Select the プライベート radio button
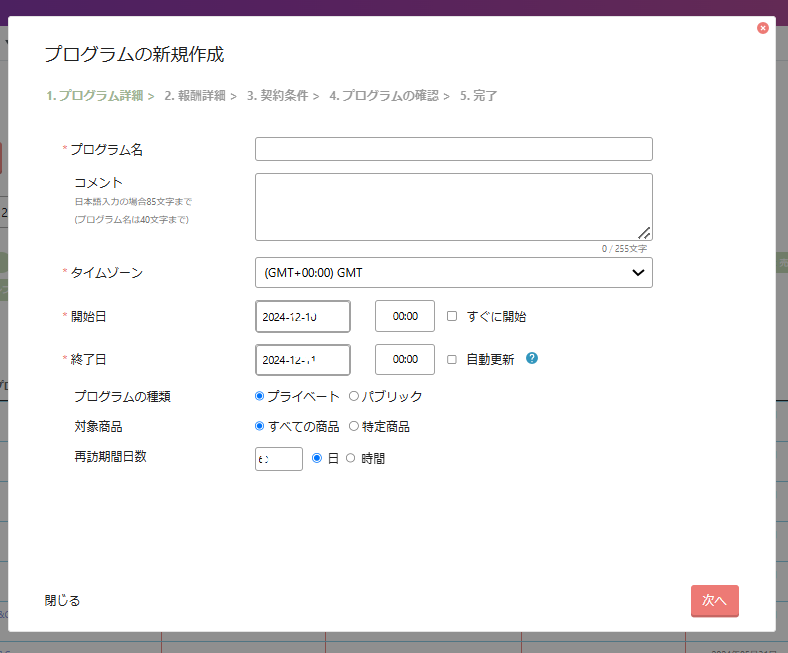 [x=261, y=396]
